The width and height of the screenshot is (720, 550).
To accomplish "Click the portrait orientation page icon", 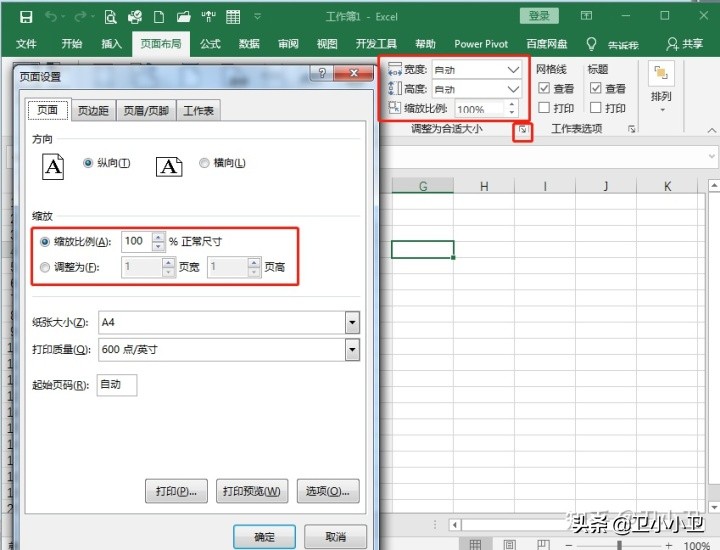I will pos(53,167).
